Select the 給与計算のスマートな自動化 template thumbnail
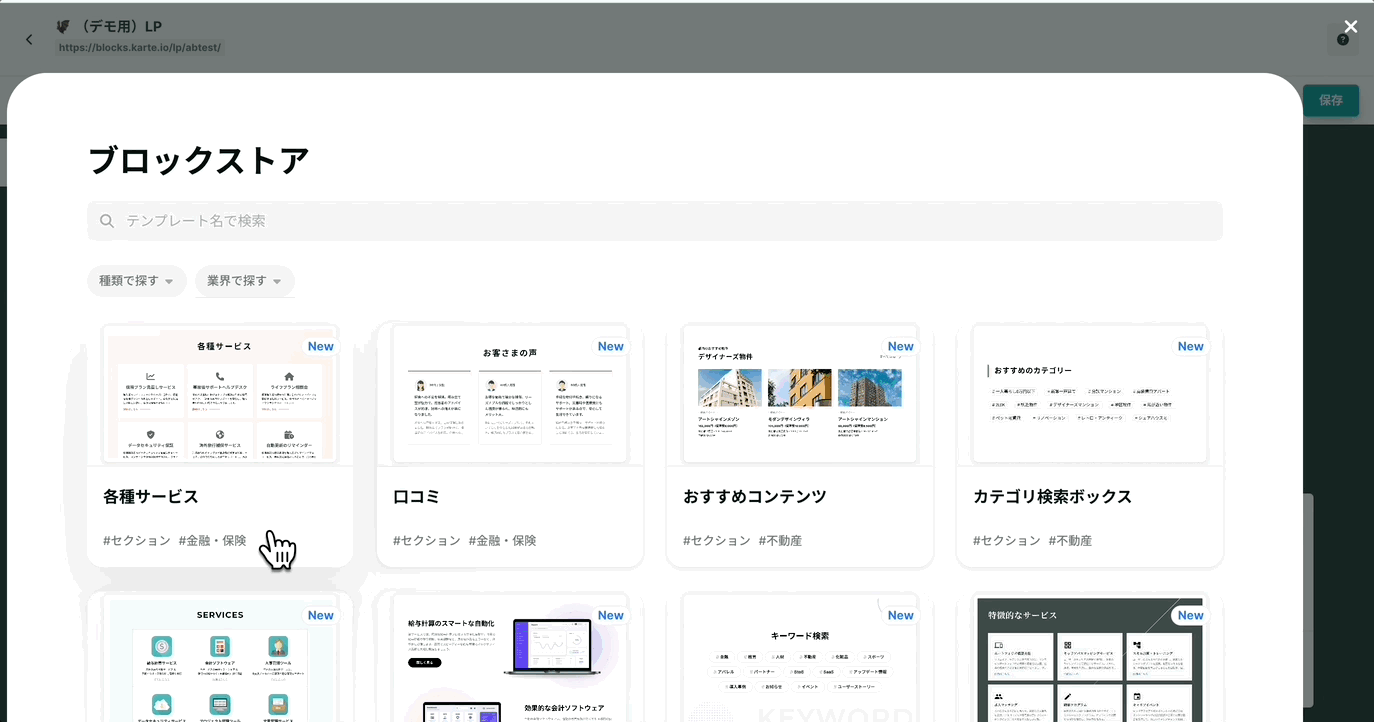 click(x=510, y=658)
